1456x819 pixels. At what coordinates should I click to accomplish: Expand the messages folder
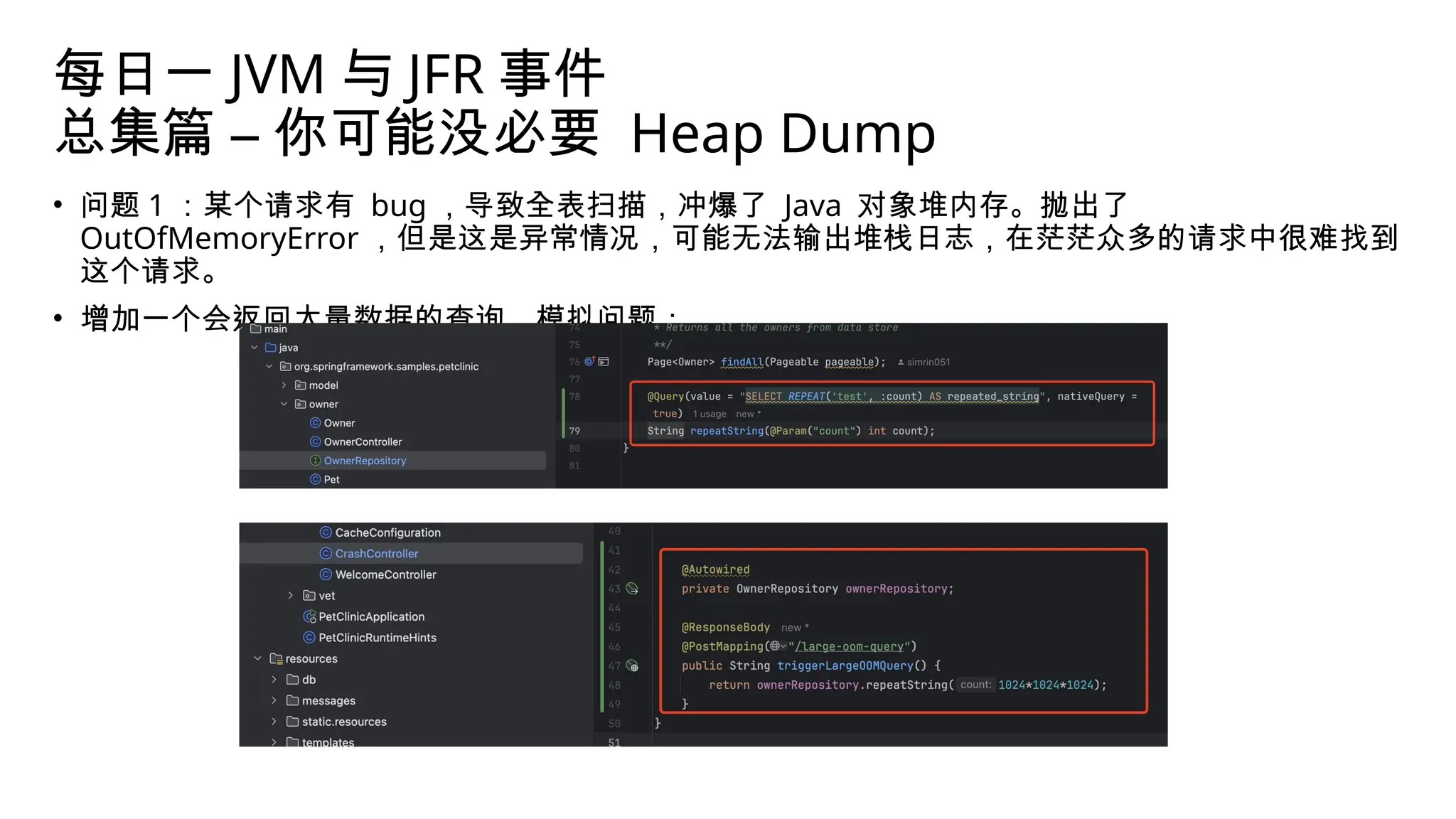274,701
